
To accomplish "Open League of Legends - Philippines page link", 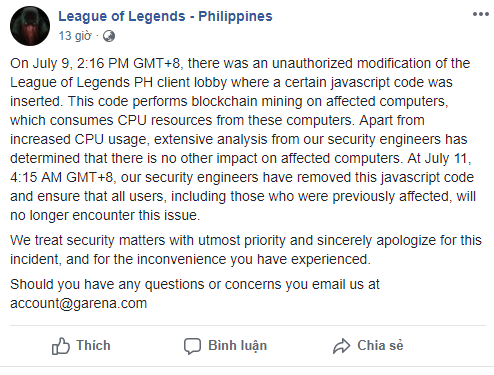I will [165, 16].
